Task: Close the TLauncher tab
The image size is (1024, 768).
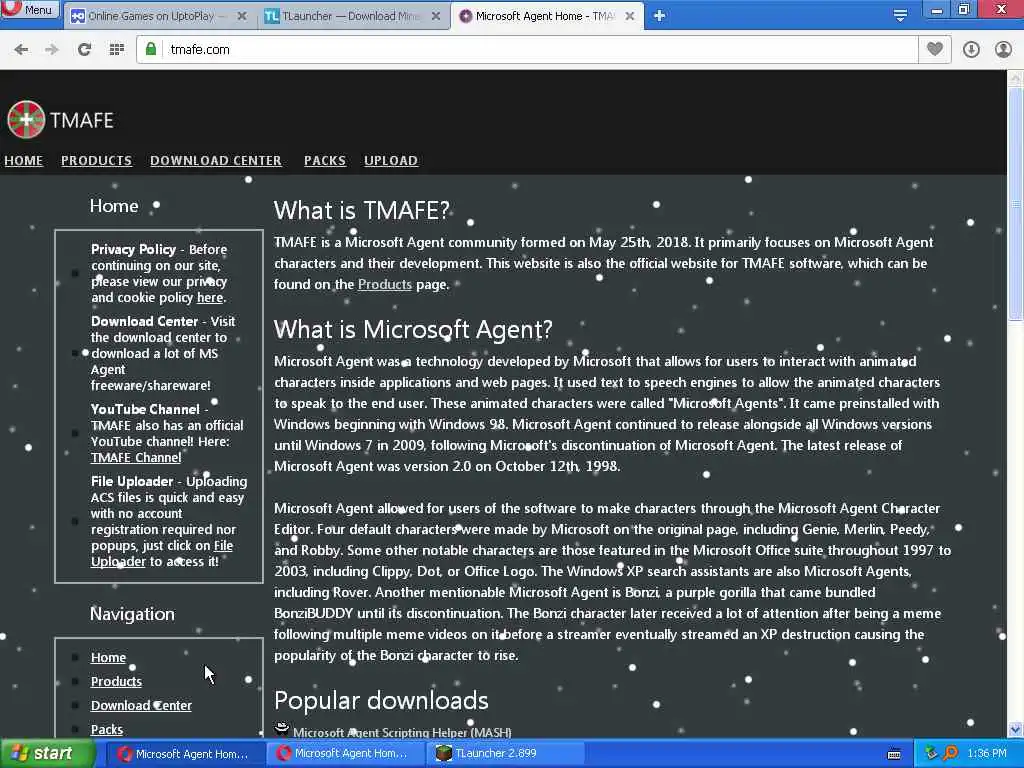Action: (436, 16)
